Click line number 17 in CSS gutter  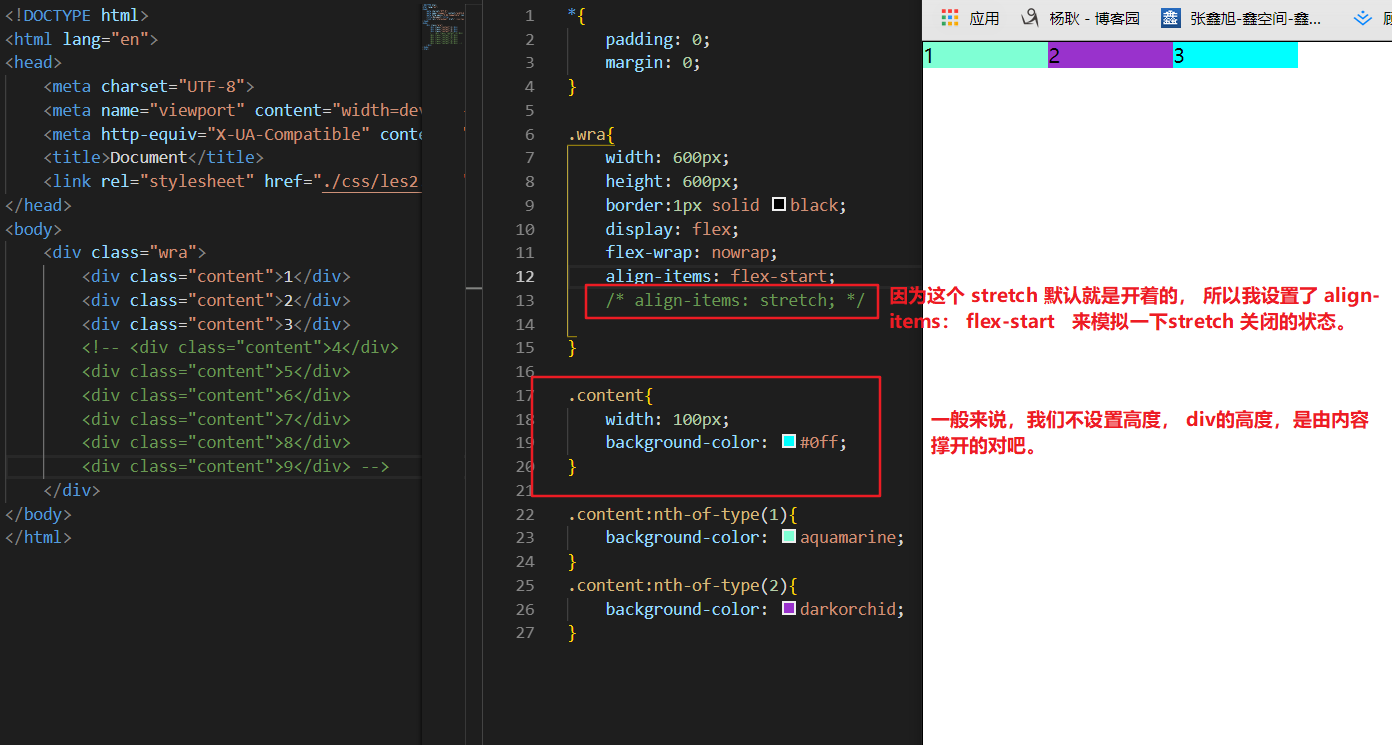coord(525,395)
